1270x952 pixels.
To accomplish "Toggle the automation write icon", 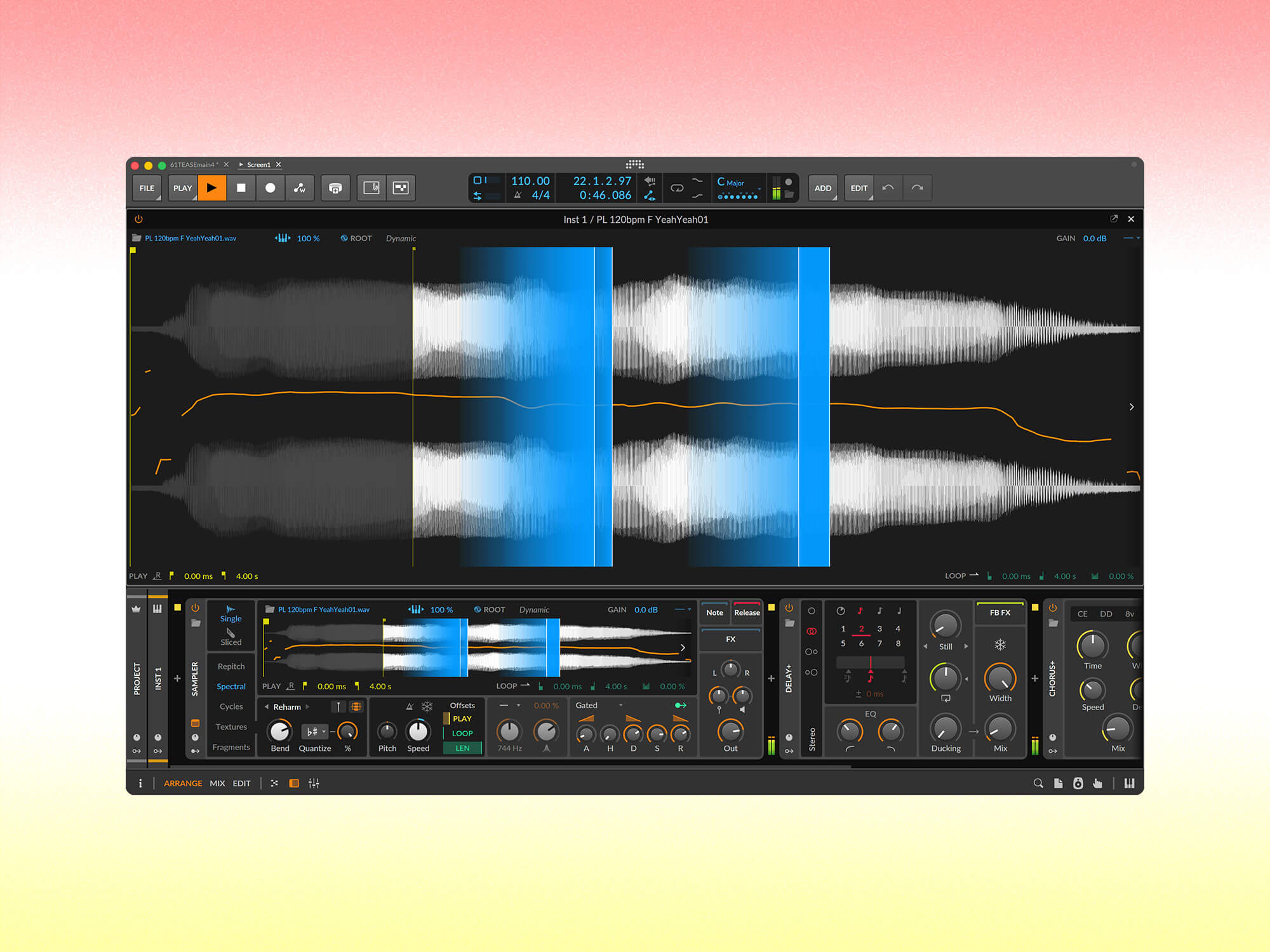I will pyautogui.click(x=300, y=188).
